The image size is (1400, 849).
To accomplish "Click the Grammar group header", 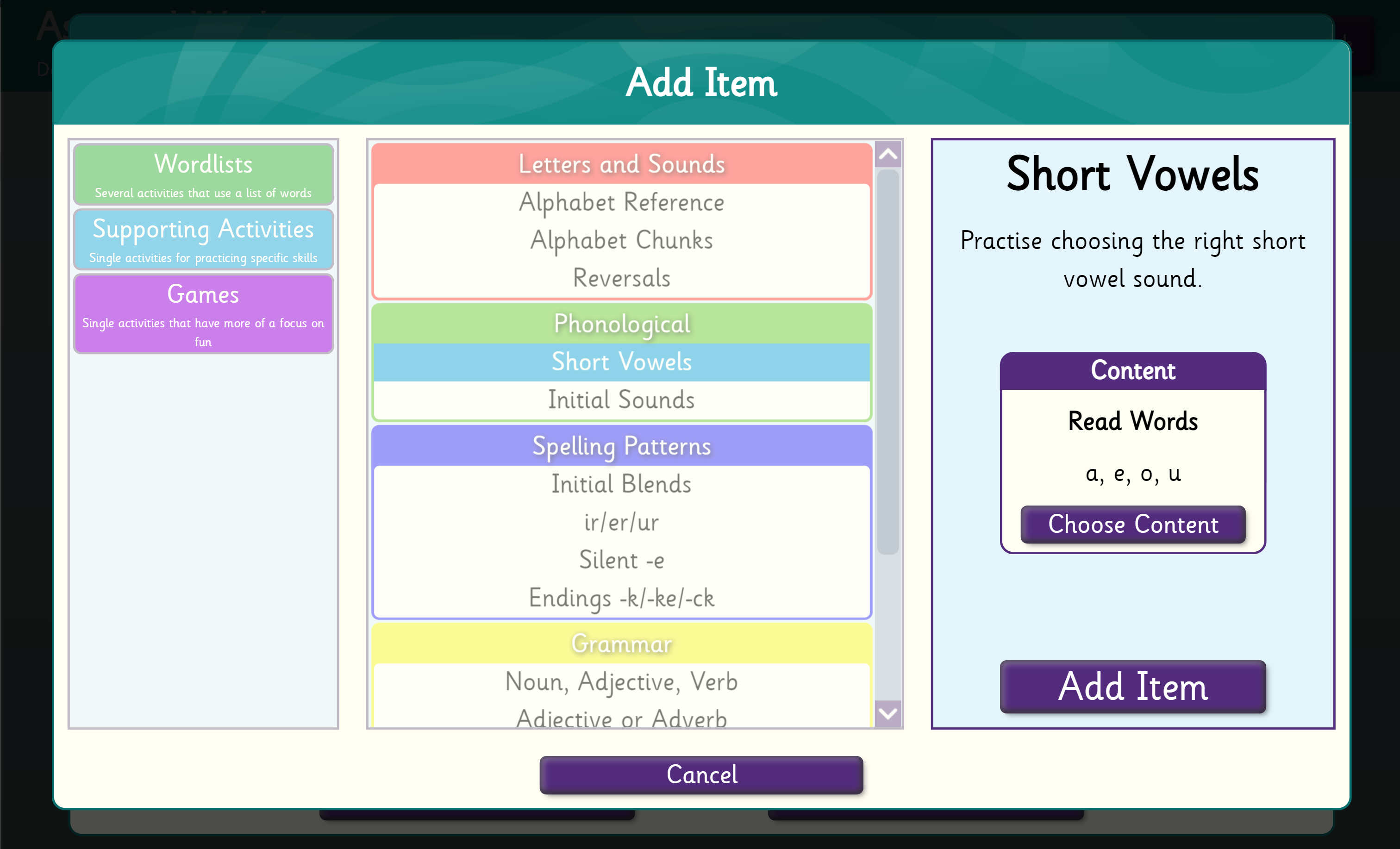I will click(x=622, y=643).
